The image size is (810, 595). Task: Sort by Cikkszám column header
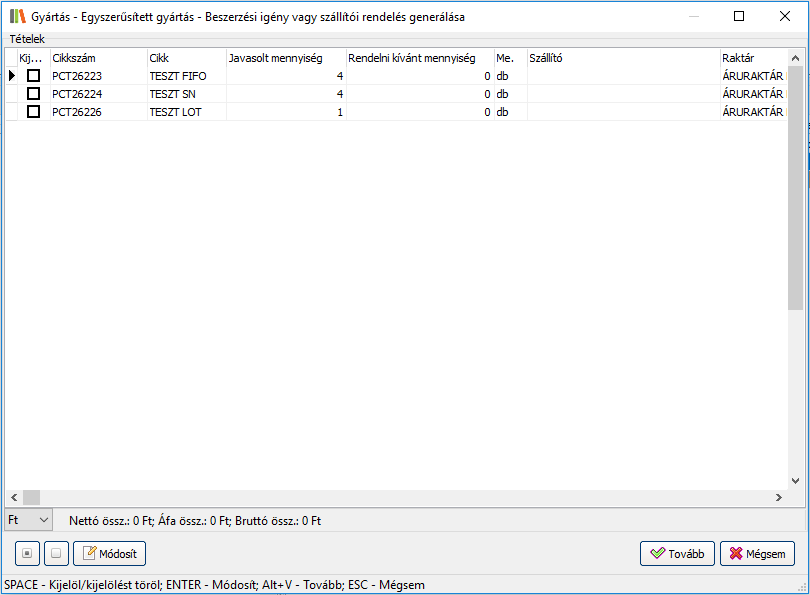click(x=97, y=58)
